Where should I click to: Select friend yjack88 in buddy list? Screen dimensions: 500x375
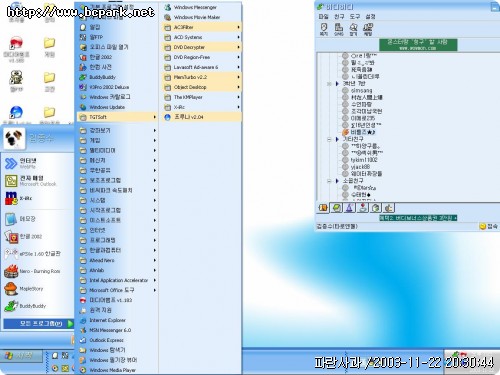pos(360,167)
